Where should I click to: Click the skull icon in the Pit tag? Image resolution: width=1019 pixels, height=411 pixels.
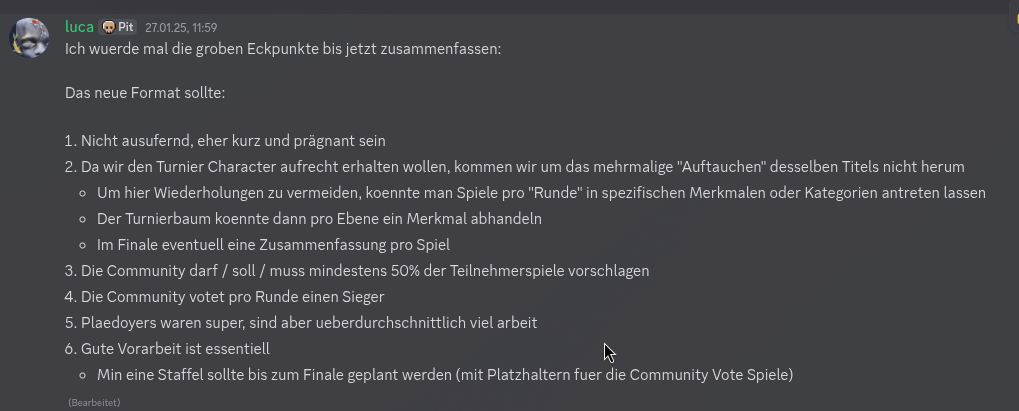click(x=108, y=27)
